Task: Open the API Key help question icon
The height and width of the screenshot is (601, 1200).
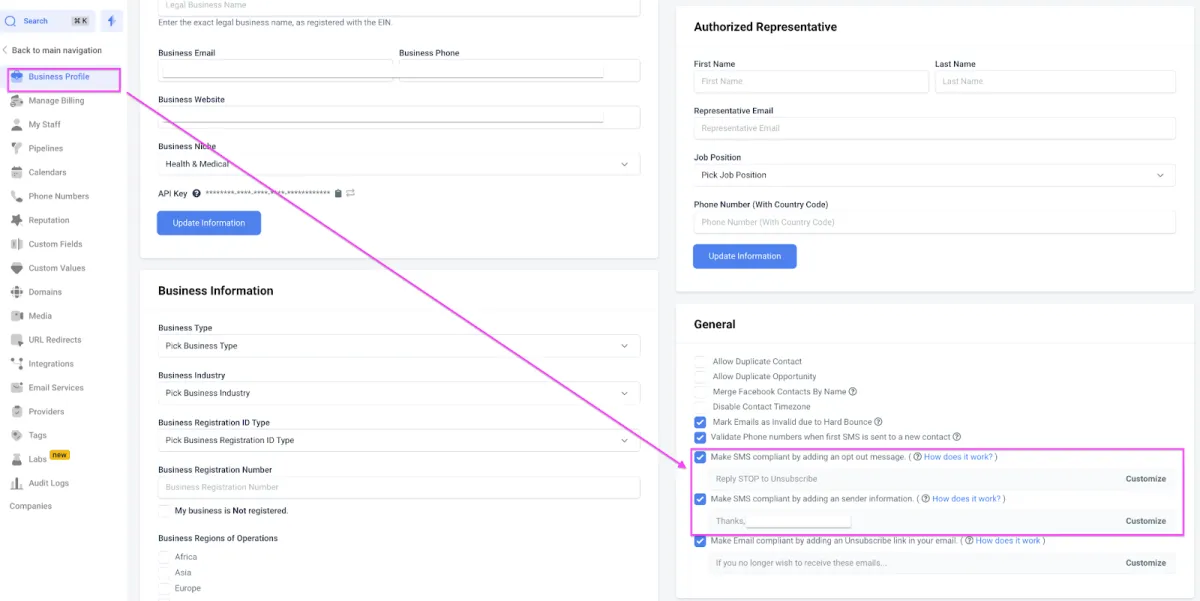Action: point(197,193)
